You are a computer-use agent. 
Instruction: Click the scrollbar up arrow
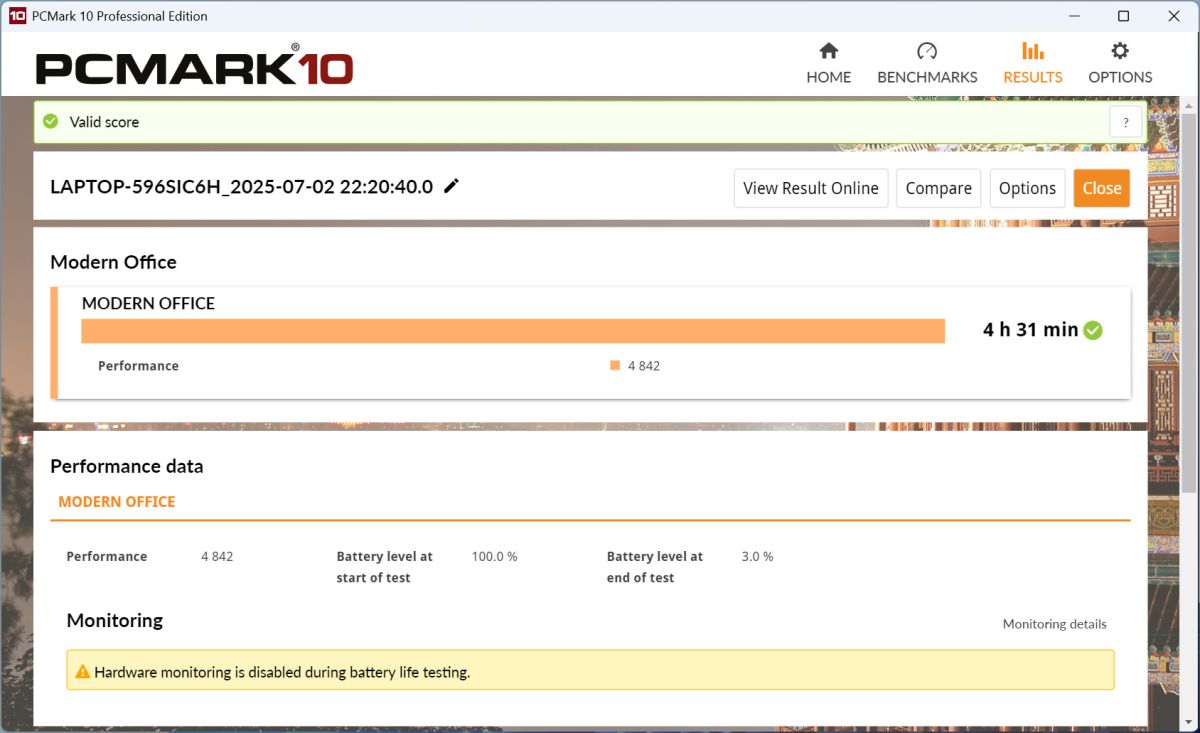point(1189,104)
